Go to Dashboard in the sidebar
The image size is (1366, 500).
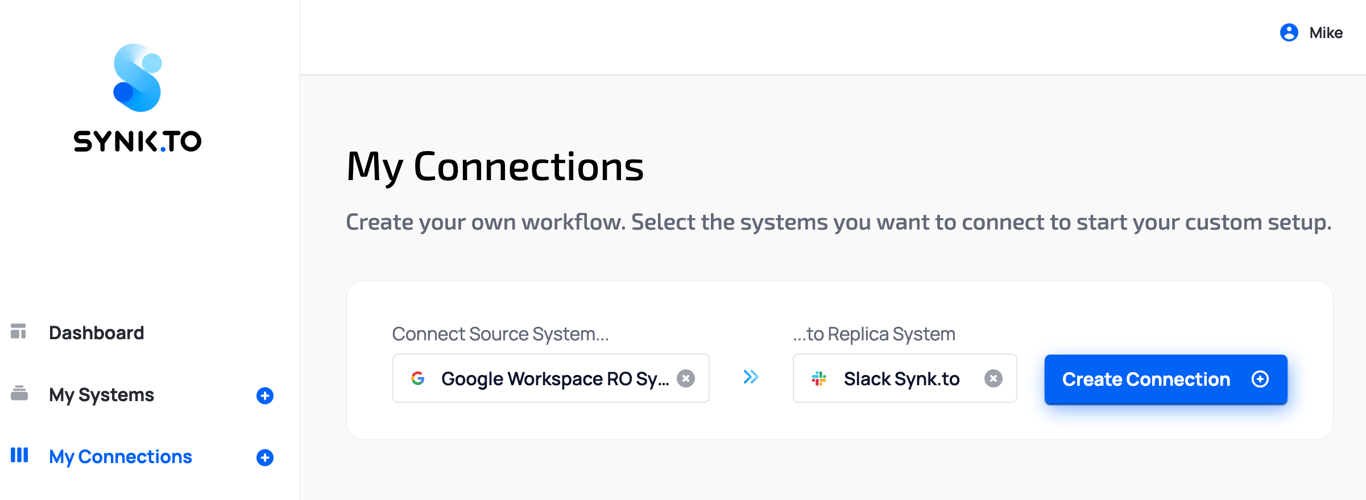pos(96,333)
